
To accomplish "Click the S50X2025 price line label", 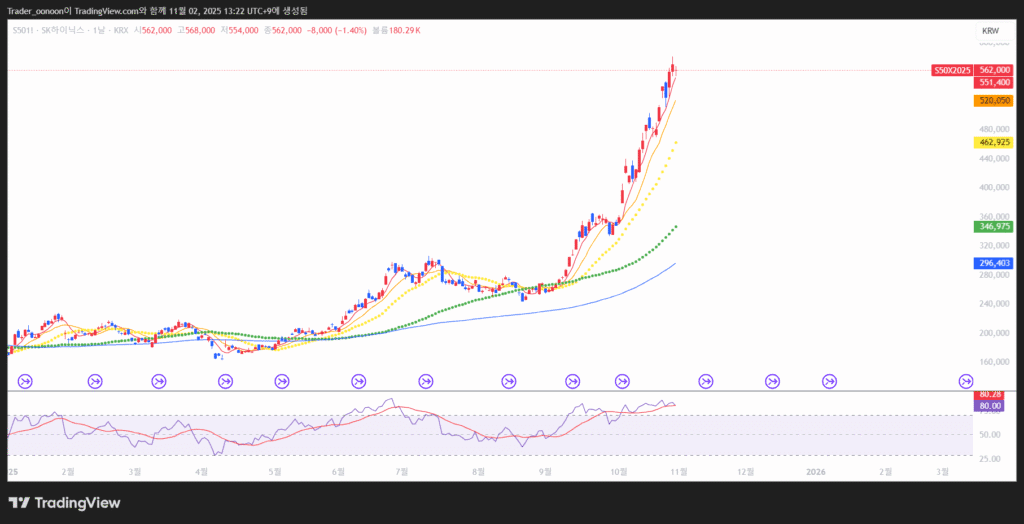I will click(951, 70).
